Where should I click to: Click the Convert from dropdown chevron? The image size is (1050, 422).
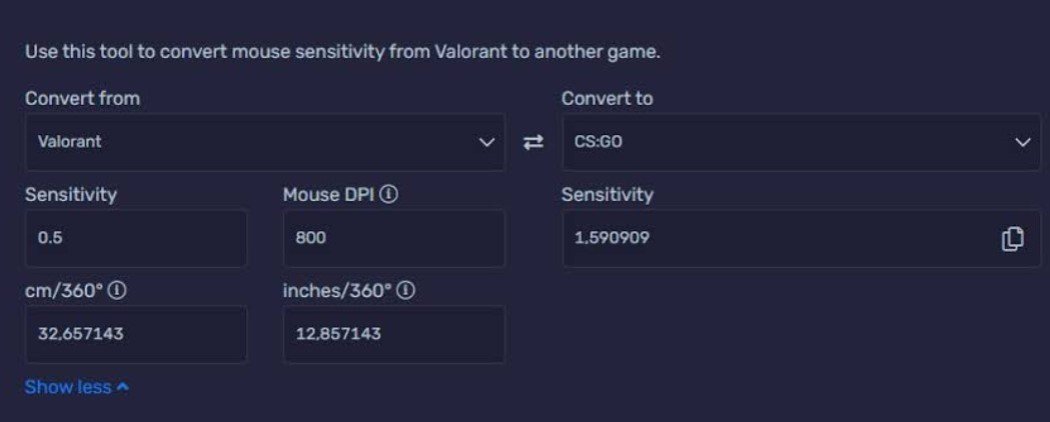487,142
